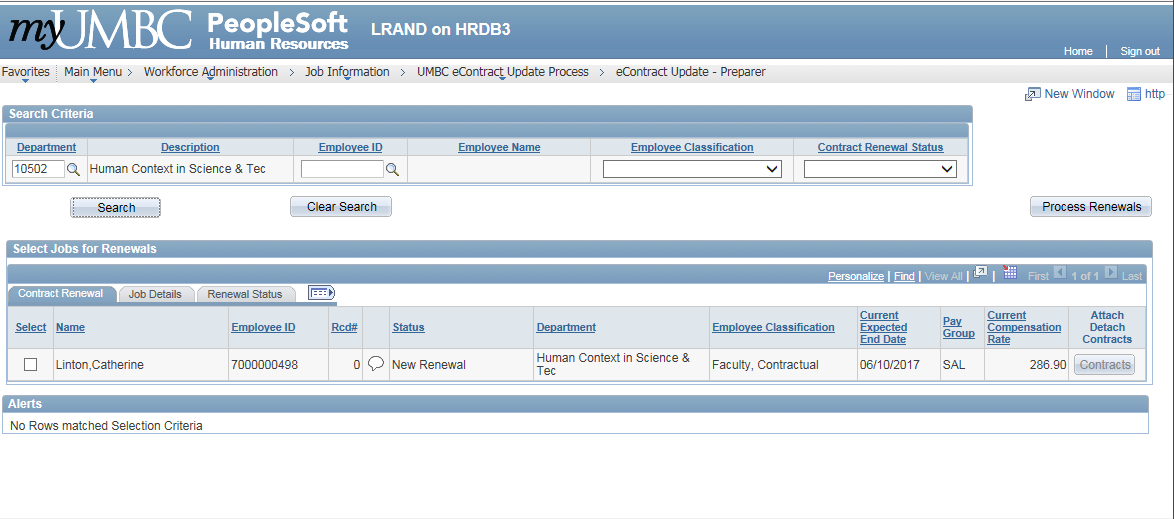
Task: Open the Favorites menu
Action: (x=25, y=72)
